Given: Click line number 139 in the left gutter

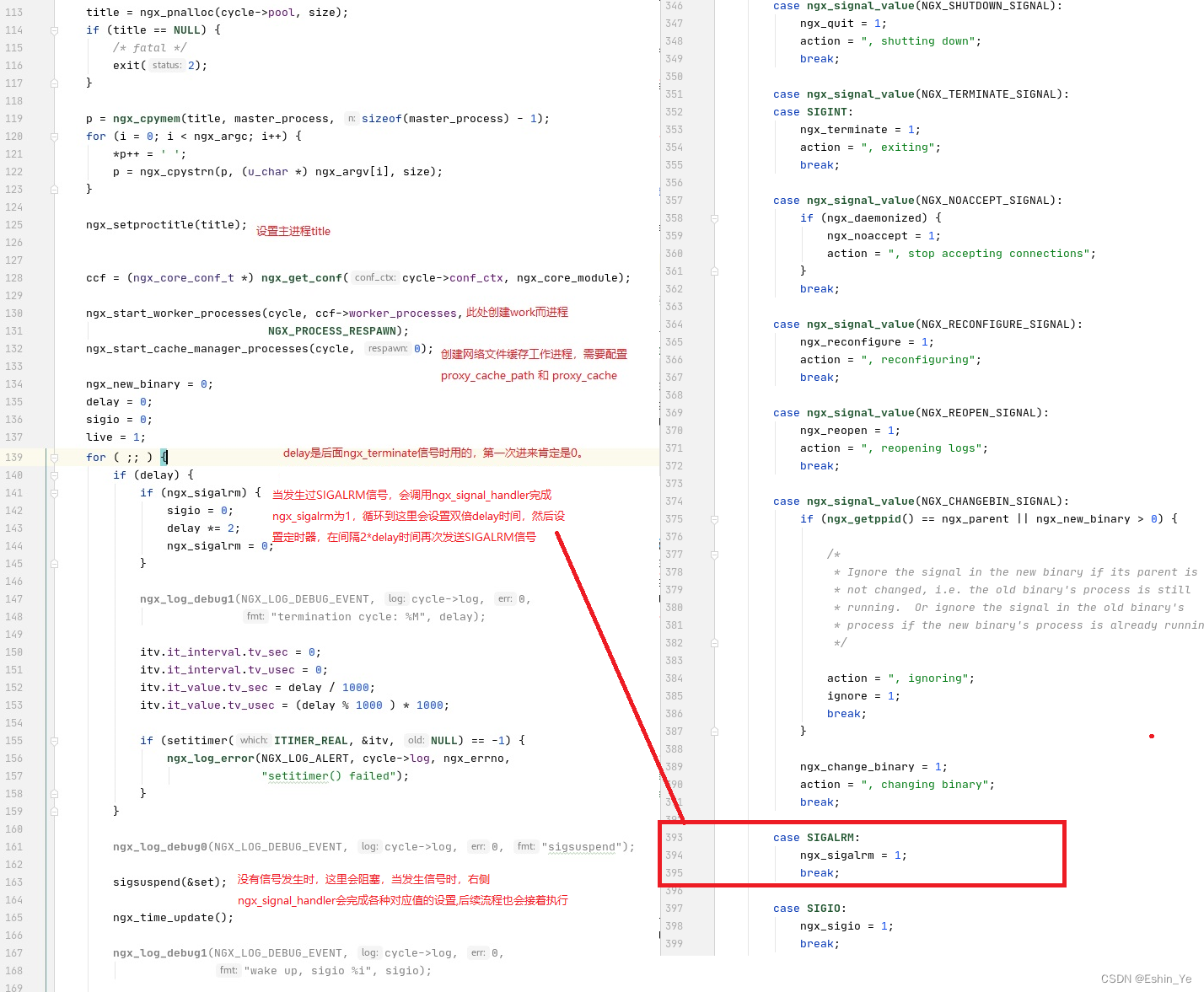Looking at the screenshot, I should click(13, 458).
